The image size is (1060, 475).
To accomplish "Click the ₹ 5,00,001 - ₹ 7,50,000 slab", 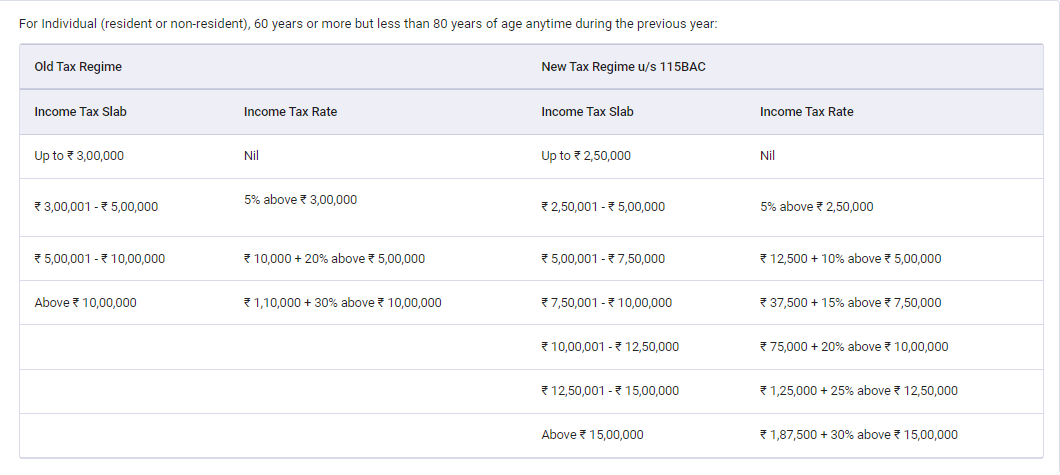I will (603, 259).
